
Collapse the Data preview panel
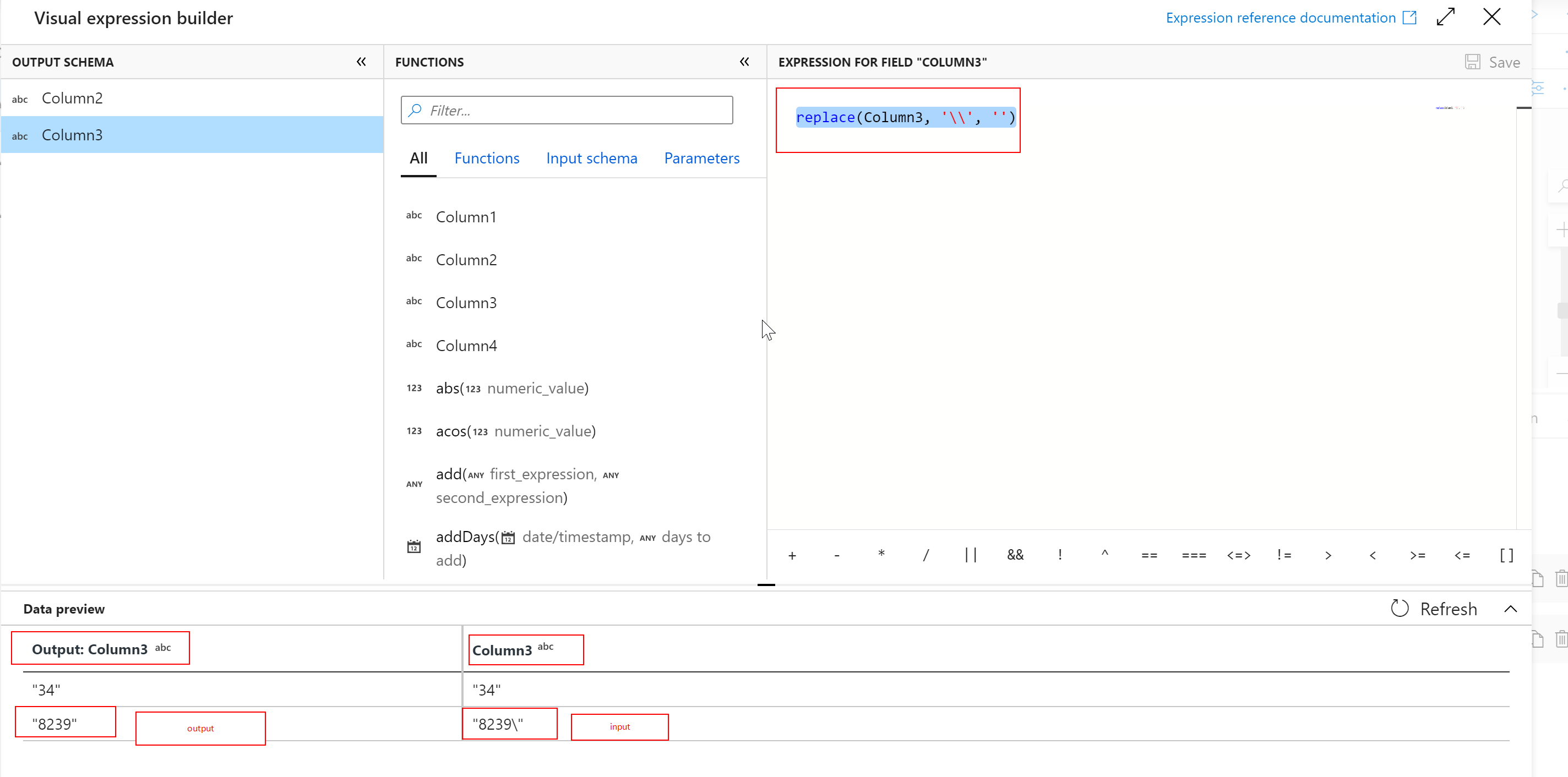tap(1511, 609)
